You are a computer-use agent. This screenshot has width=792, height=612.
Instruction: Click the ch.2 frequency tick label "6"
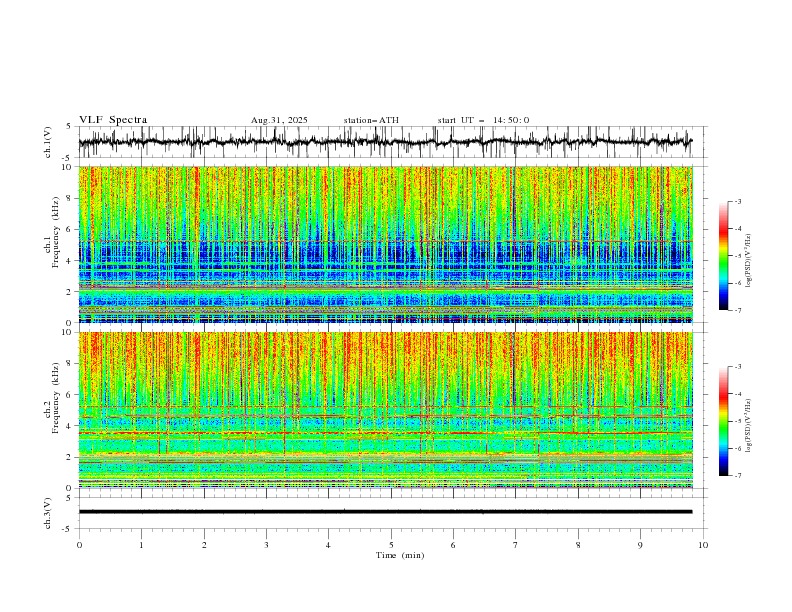click(x=70, y=395)
